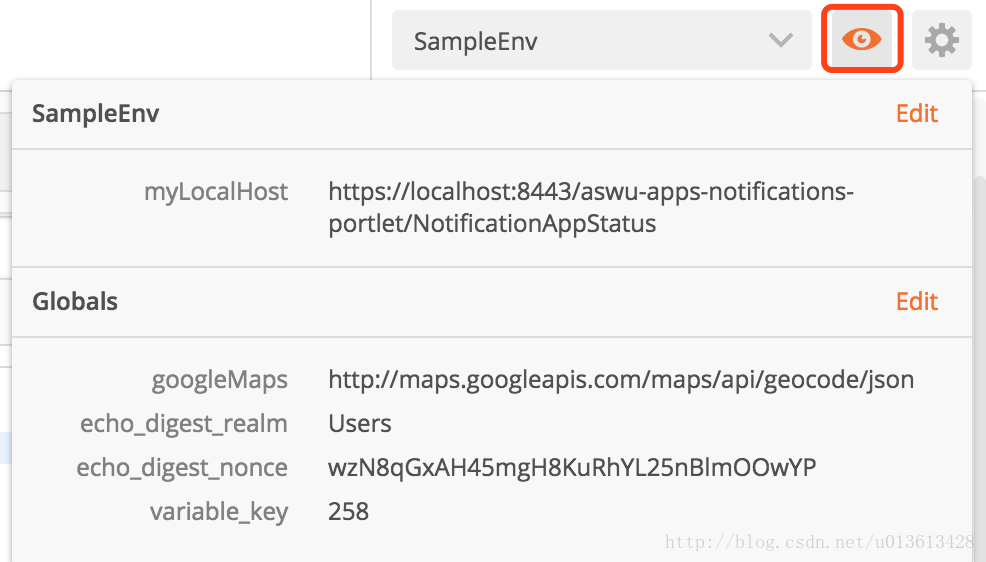Select the echo_digest_nonce variable name
The height and width of the screenshot is (562, 986).
click(182, 468)
